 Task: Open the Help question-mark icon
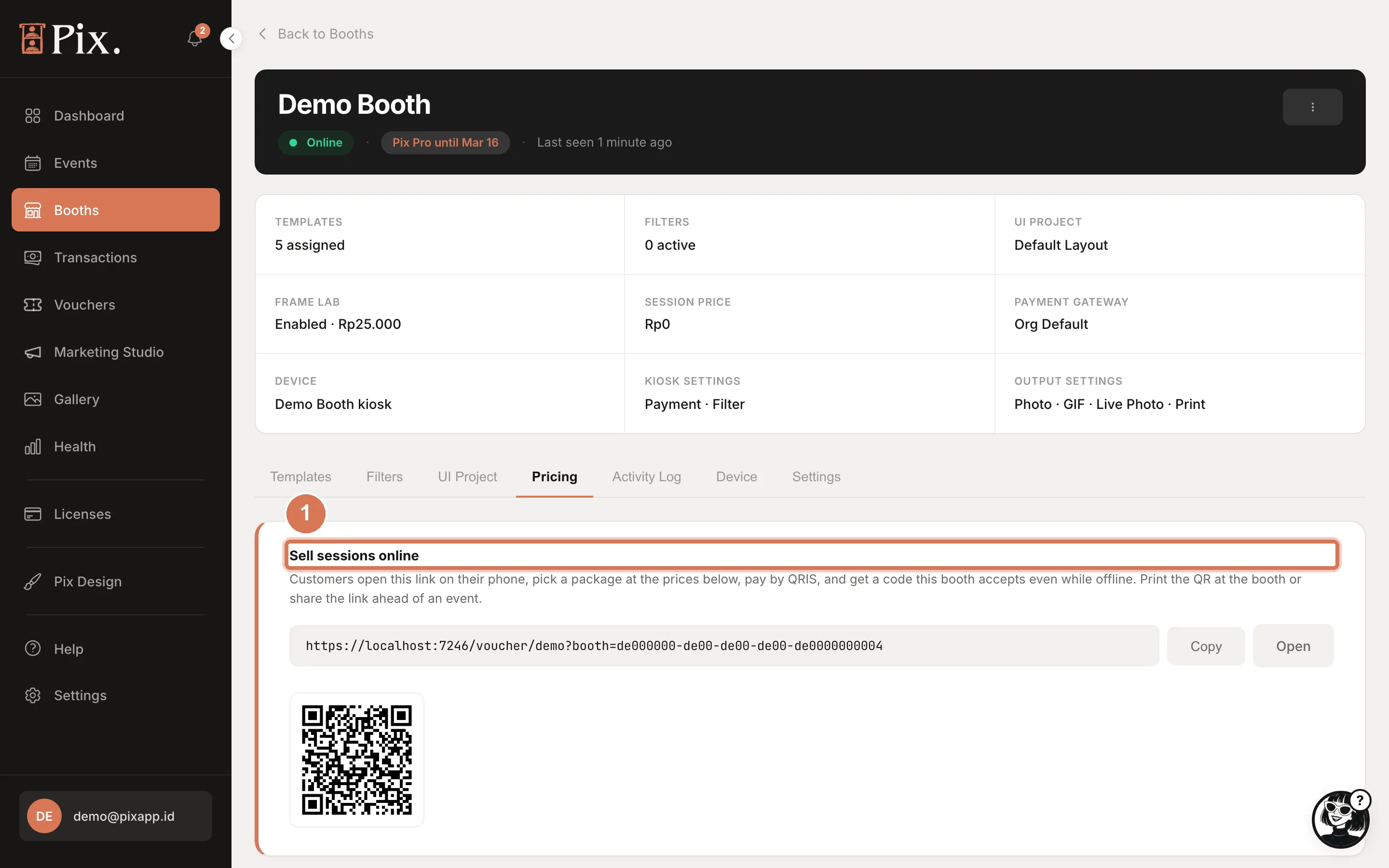33,649
